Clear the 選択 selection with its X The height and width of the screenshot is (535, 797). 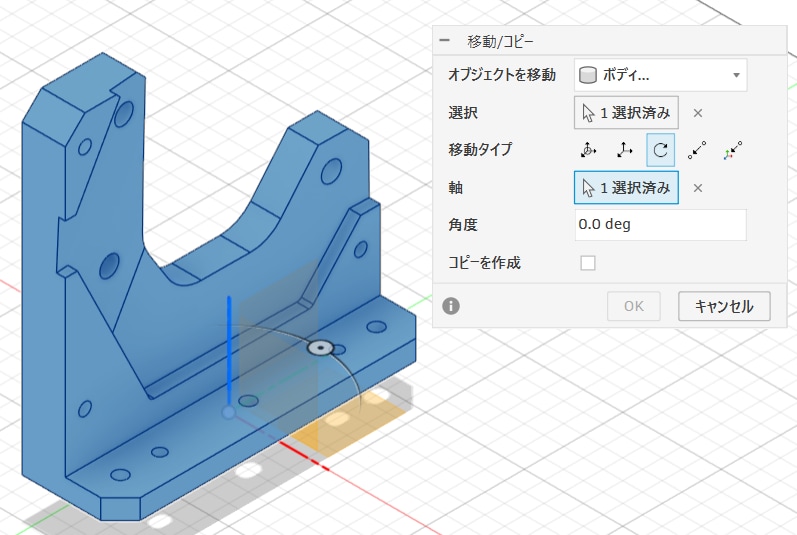coord(698,113)
